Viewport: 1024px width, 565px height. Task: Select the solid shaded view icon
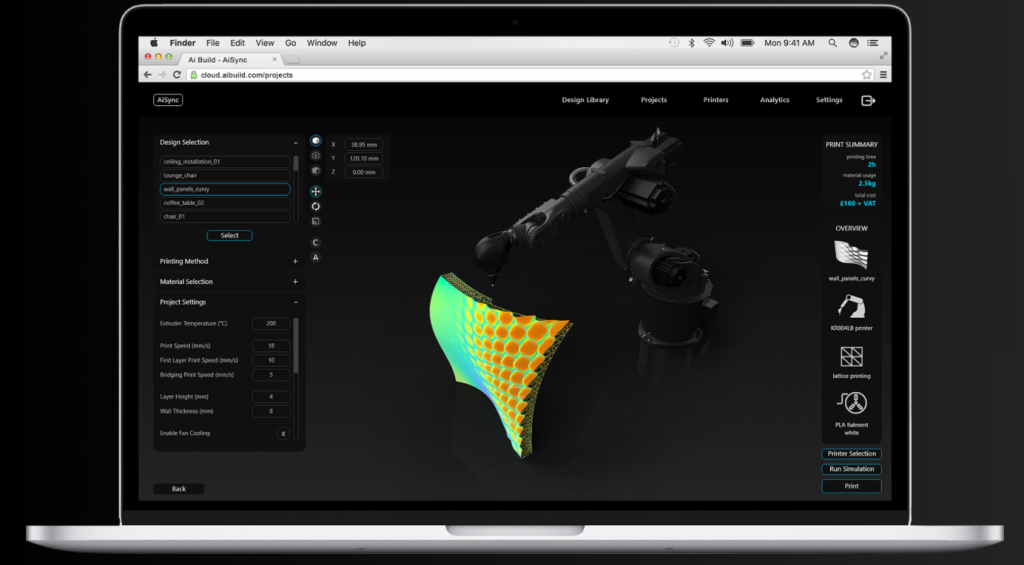(315, 141)
